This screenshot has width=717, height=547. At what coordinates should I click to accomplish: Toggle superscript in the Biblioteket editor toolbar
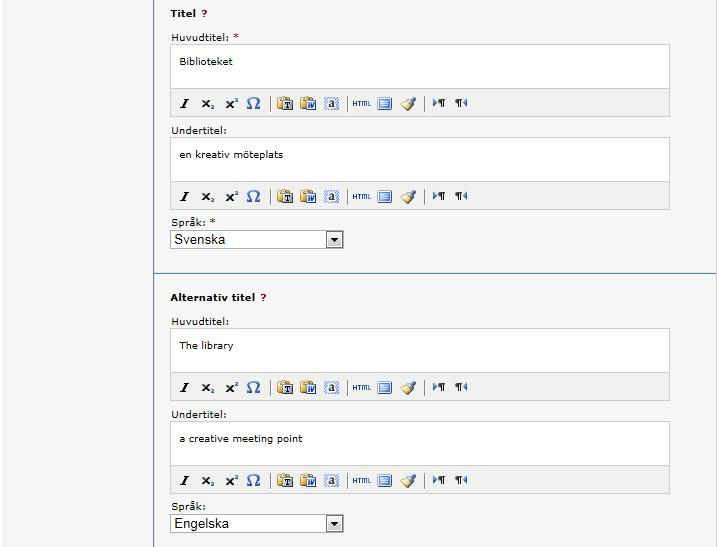(x=231, y=104)
